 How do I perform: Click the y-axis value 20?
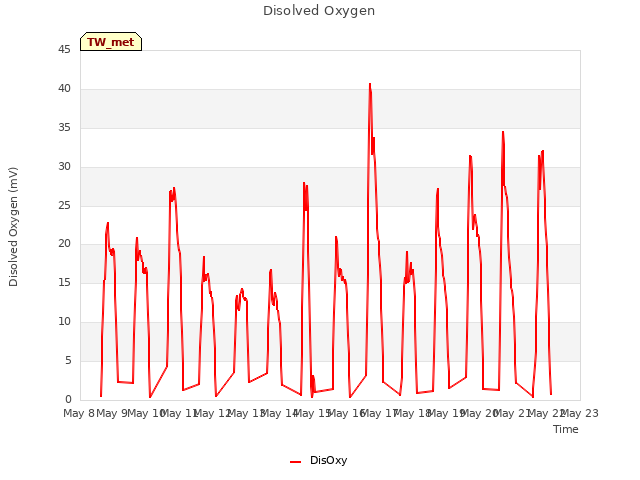pos(64,244)
